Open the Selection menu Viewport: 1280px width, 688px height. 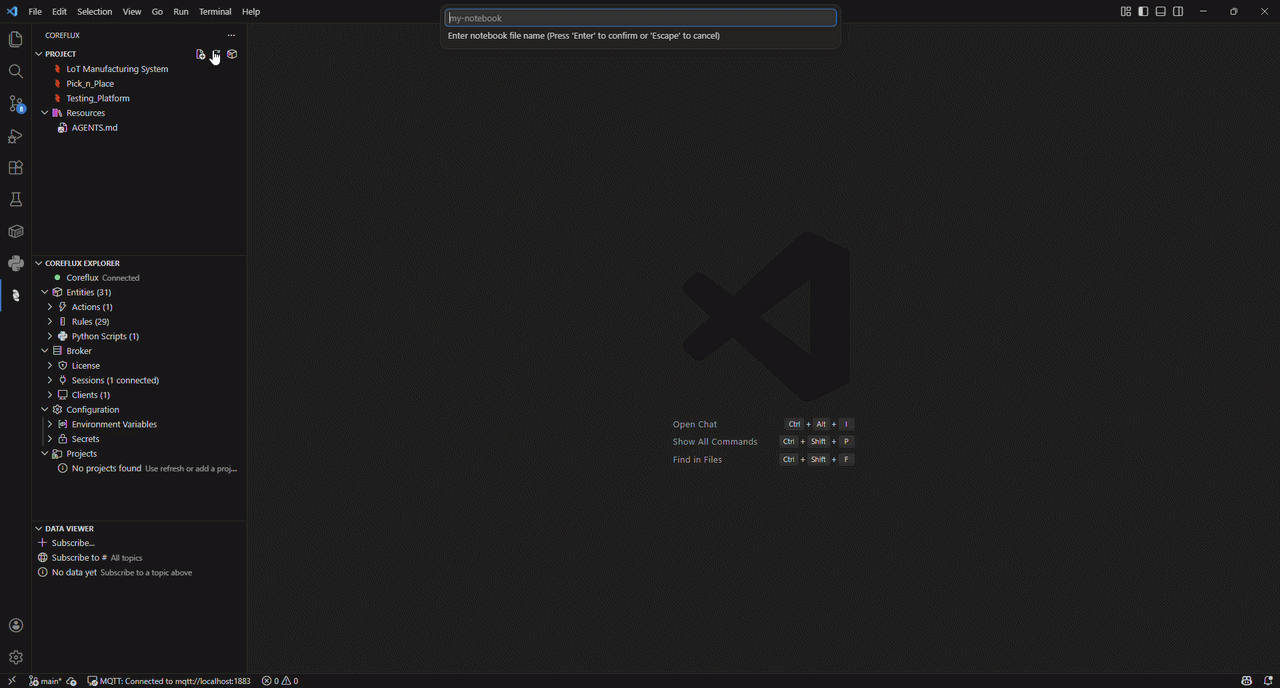tap(94, 11)
